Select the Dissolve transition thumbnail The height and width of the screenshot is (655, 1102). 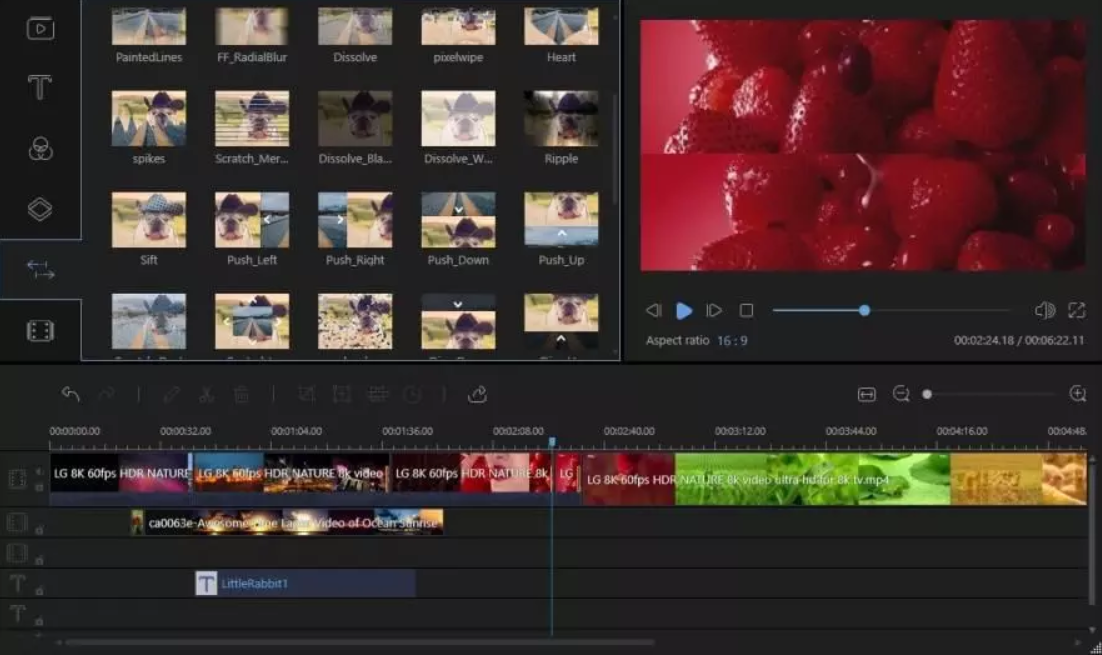coord(354,25)
